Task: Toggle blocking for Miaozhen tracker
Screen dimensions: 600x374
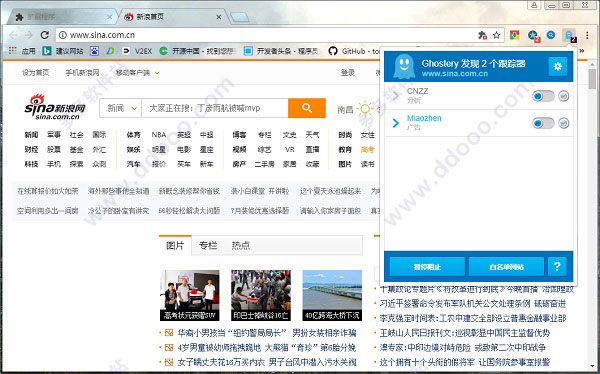Action: [543, 123]
